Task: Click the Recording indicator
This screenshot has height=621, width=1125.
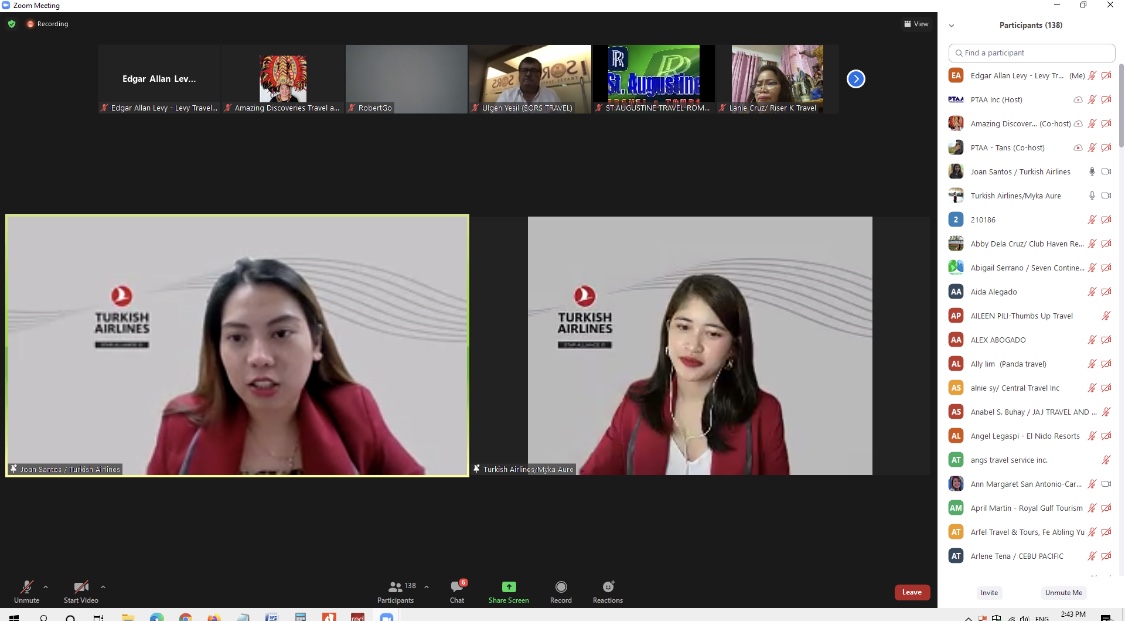Action: click(47, 24)
